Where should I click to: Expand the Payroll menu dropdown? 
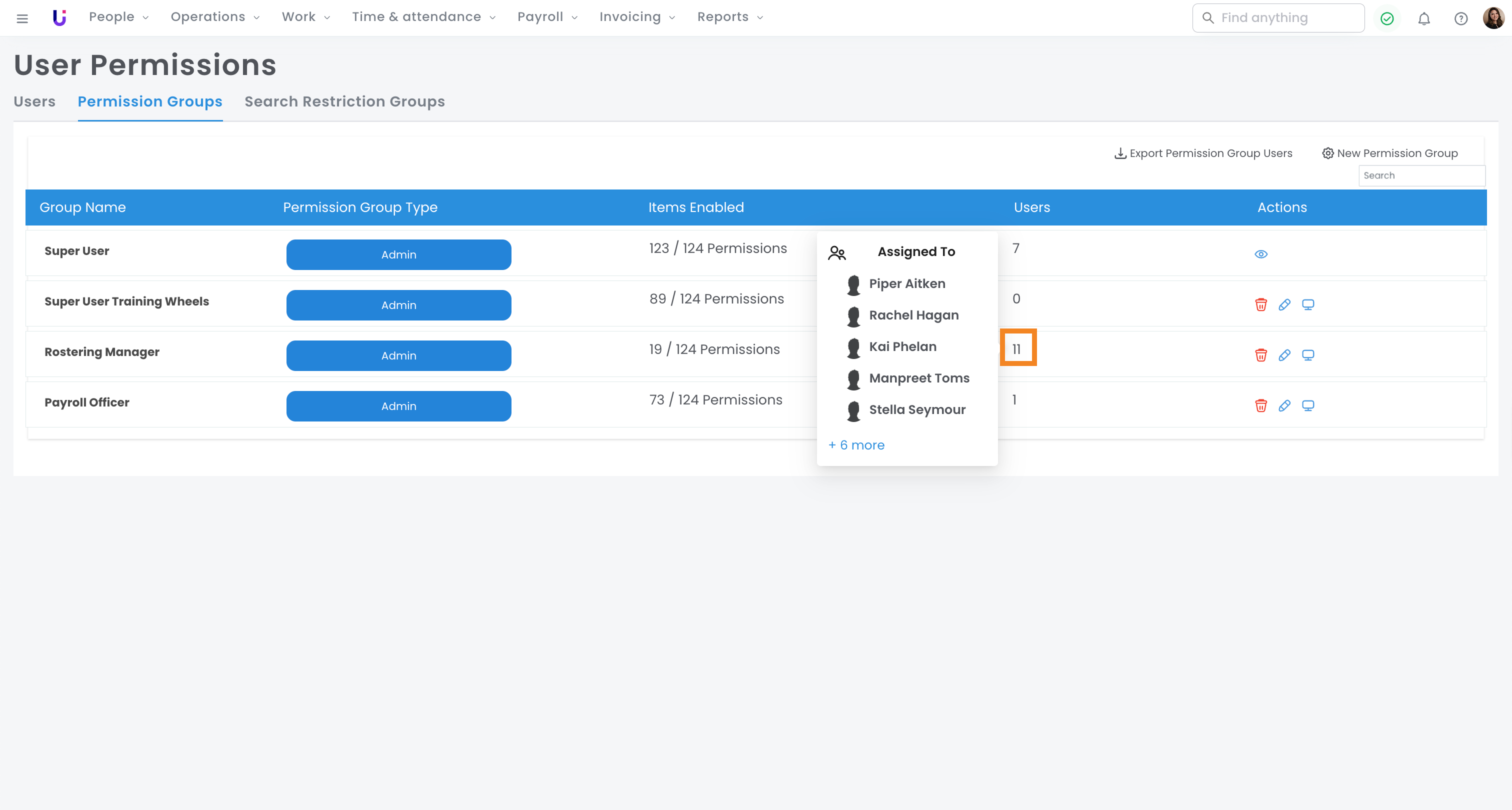[547, 17]
